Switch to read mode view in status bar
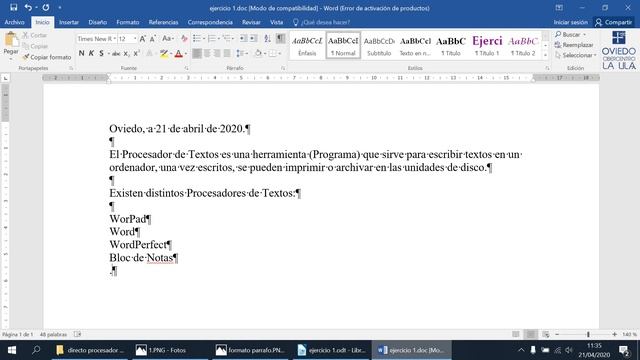The image size is (640, 360). [516, 334]
